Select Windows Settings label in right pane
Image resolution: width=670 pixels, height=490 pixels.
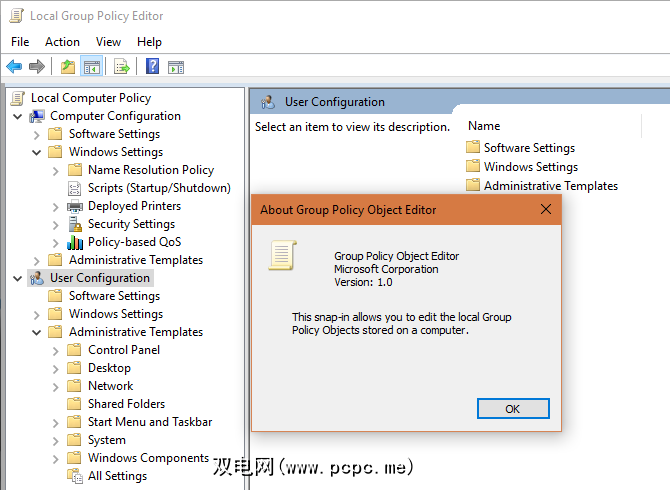point(531,166)
